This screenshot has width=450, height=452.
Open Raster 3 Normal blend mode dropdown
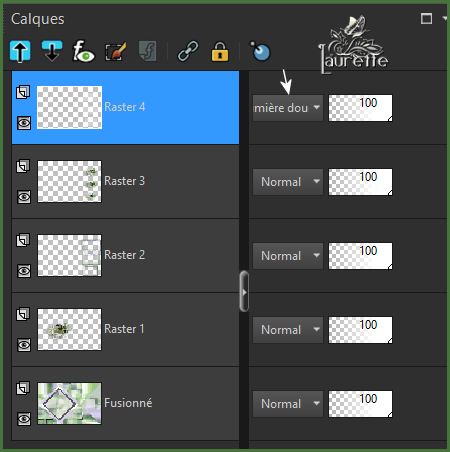coord(288,182)
